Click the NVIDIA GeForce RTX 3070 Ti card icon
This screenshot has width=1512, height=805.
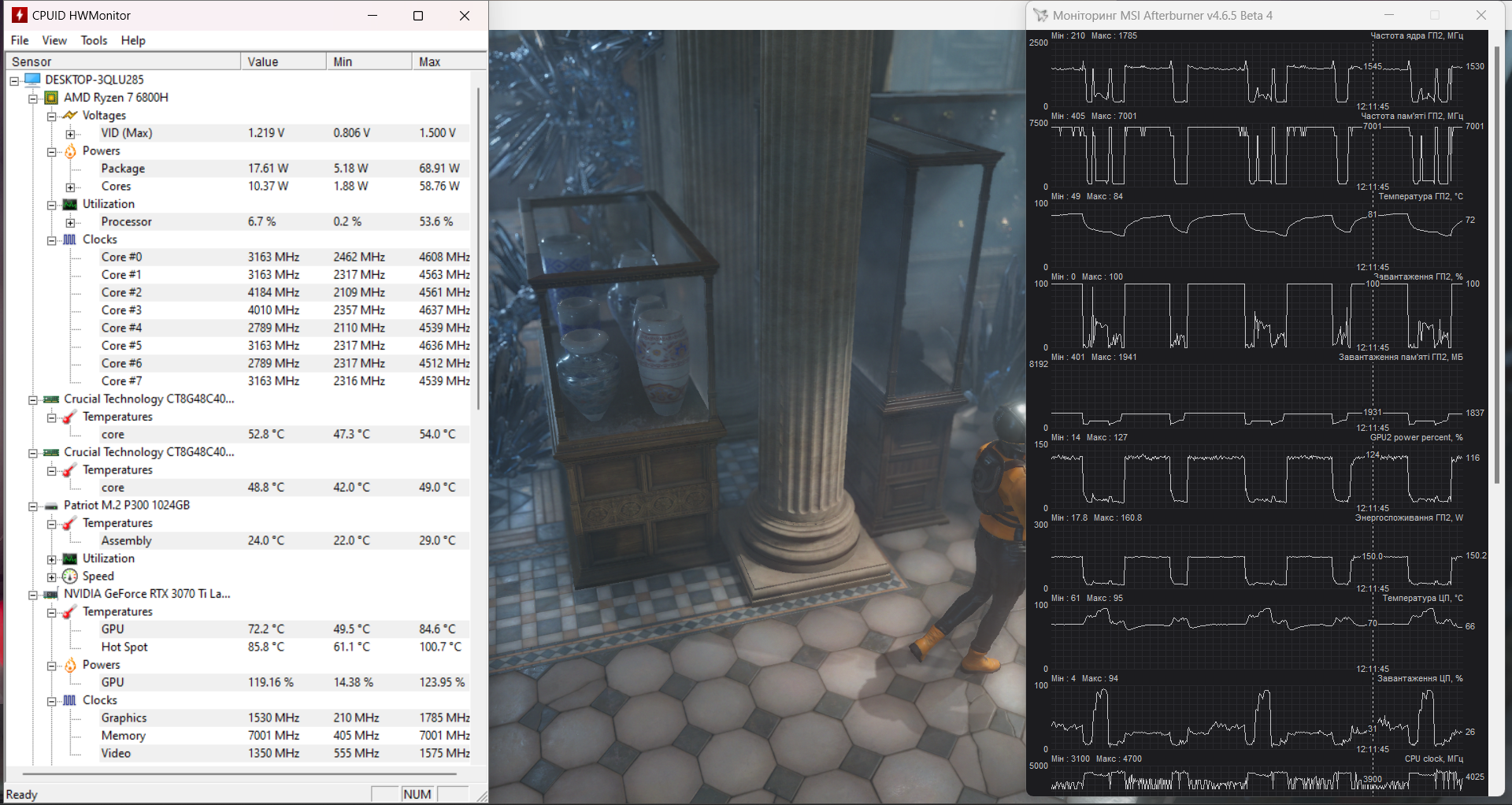click(x=51, y=594)
